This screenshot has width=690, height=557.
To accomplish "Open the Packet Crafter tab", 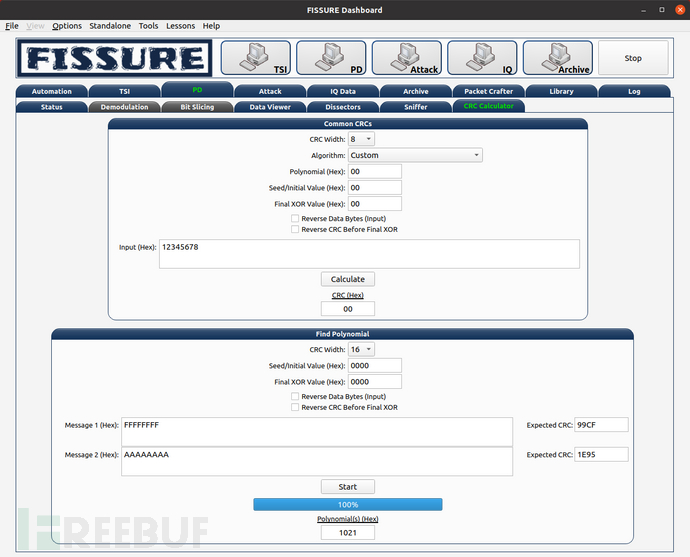I will click(488, 91).
